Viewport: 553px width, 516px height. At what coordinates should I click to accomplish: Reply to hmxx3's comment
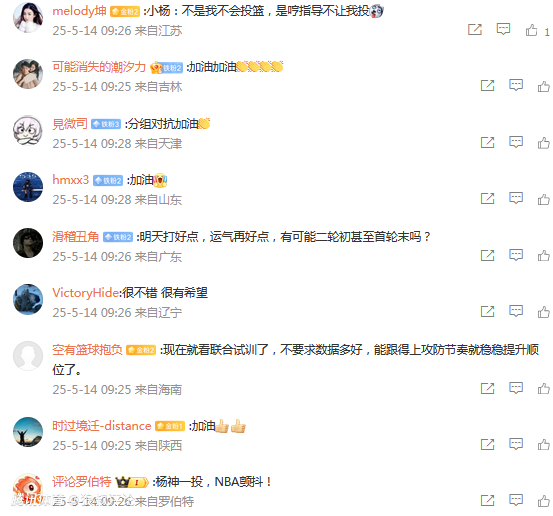[x=516, y=198]
